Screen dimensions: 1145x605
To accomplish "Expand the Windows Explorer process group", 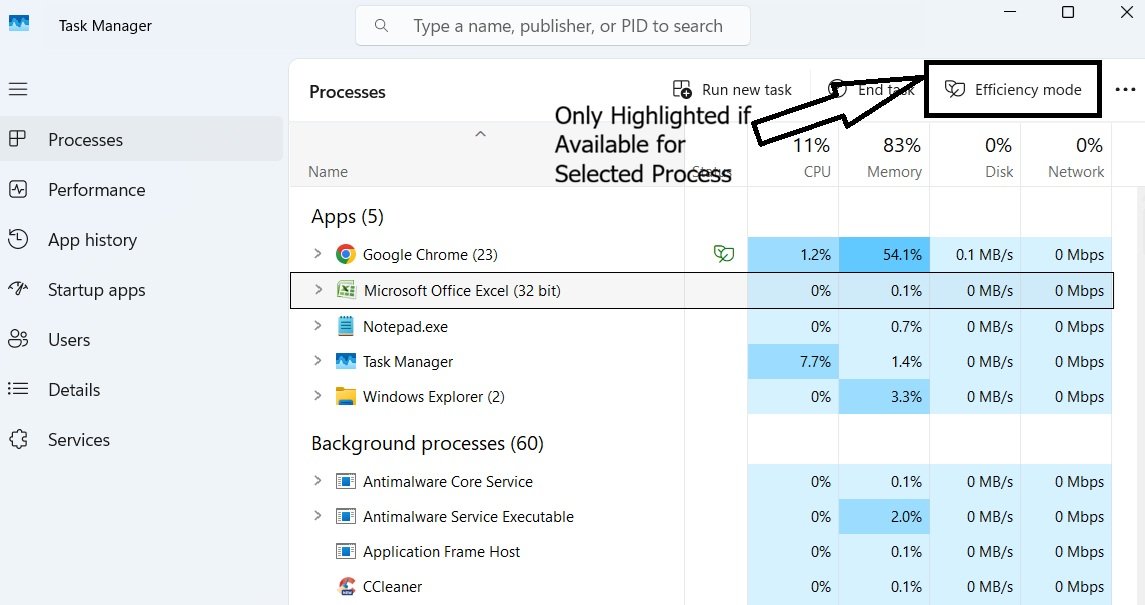I will coord(318,396).
